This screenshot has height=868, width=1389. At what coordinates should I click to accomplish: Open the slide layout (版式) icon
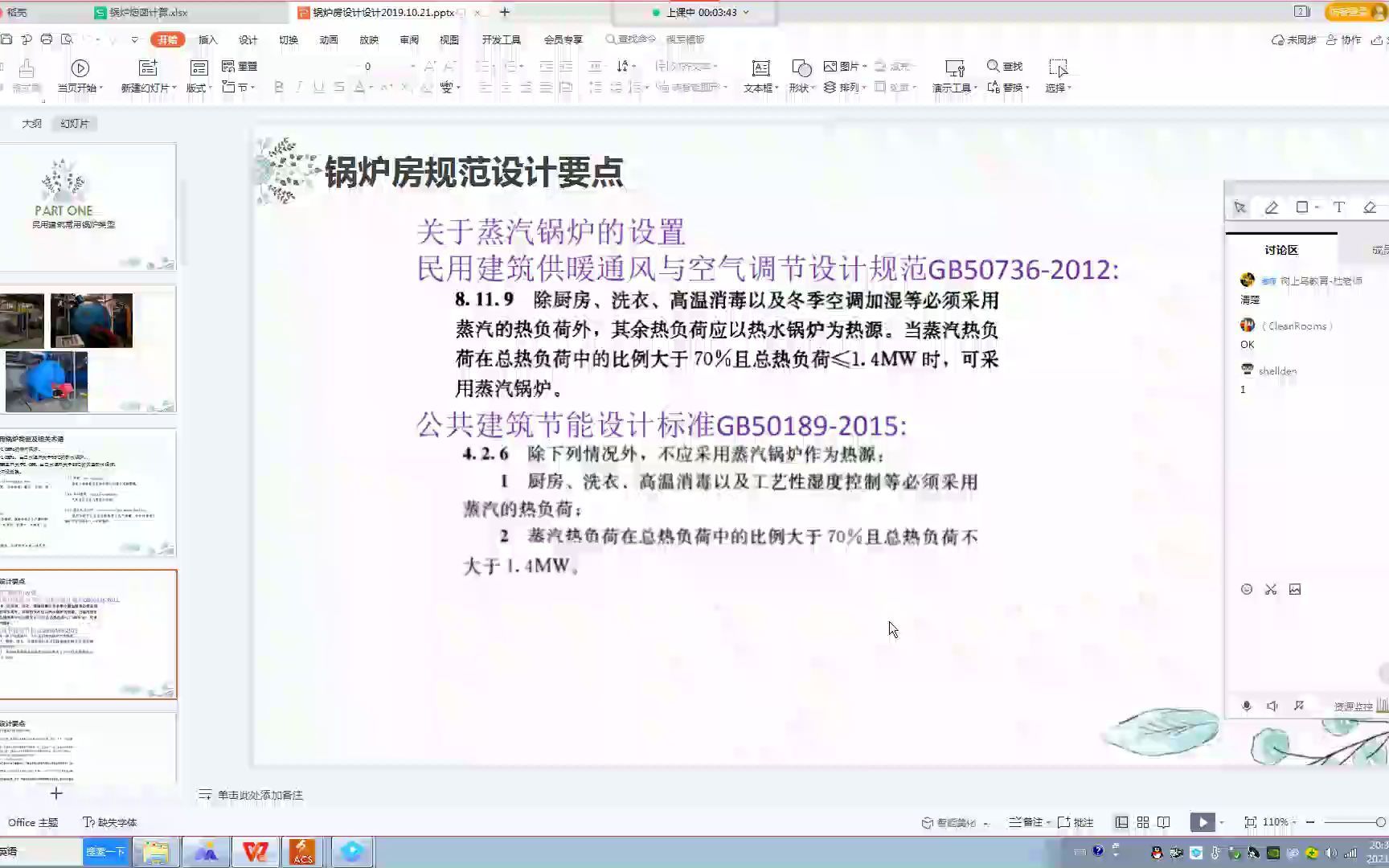click(x=199, y=68)
